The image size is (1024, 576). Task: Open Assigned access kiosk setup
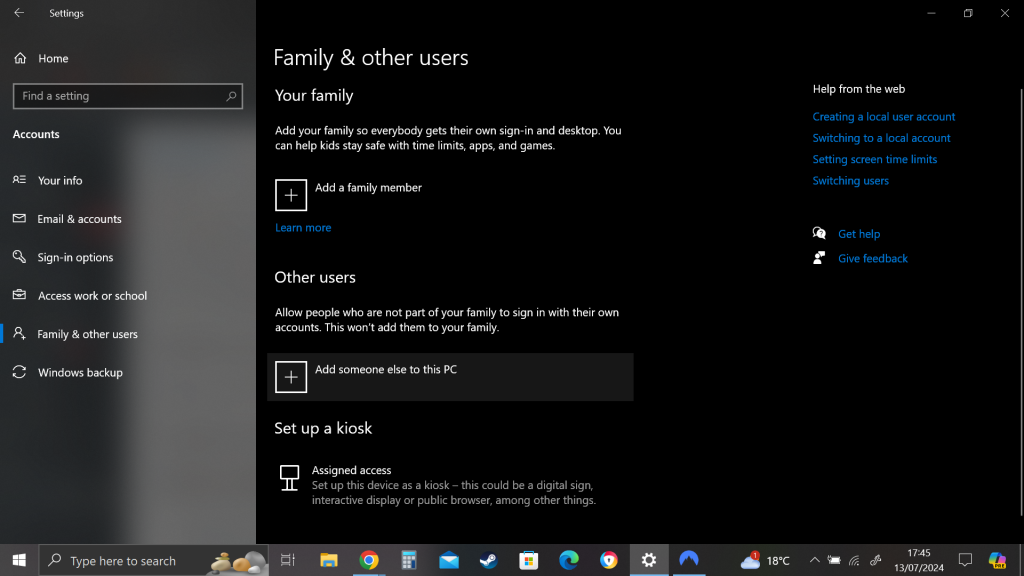tap(351, 470)
